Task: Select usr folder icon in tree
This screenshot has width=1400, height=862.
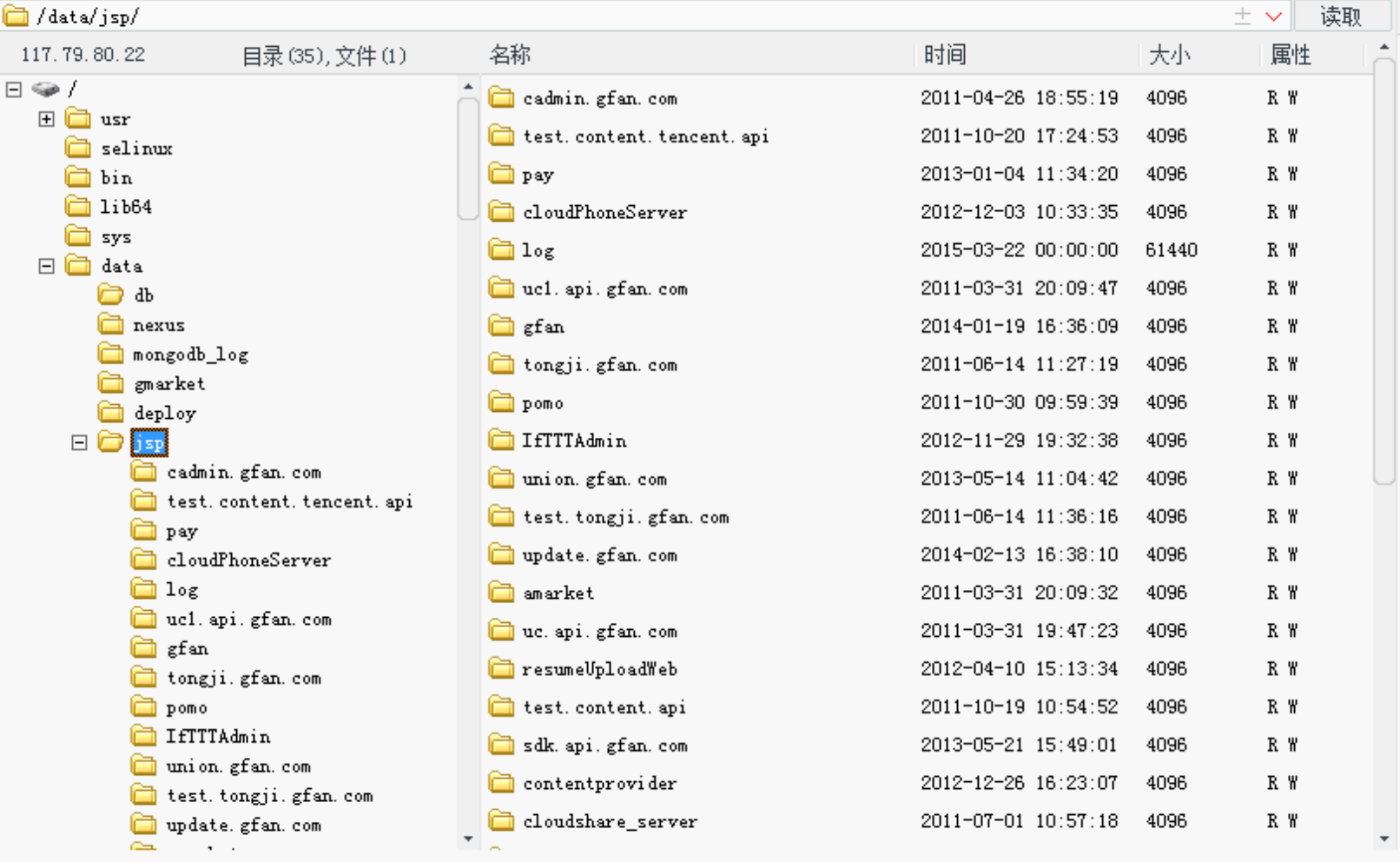Action: click(x=78, y=118)
